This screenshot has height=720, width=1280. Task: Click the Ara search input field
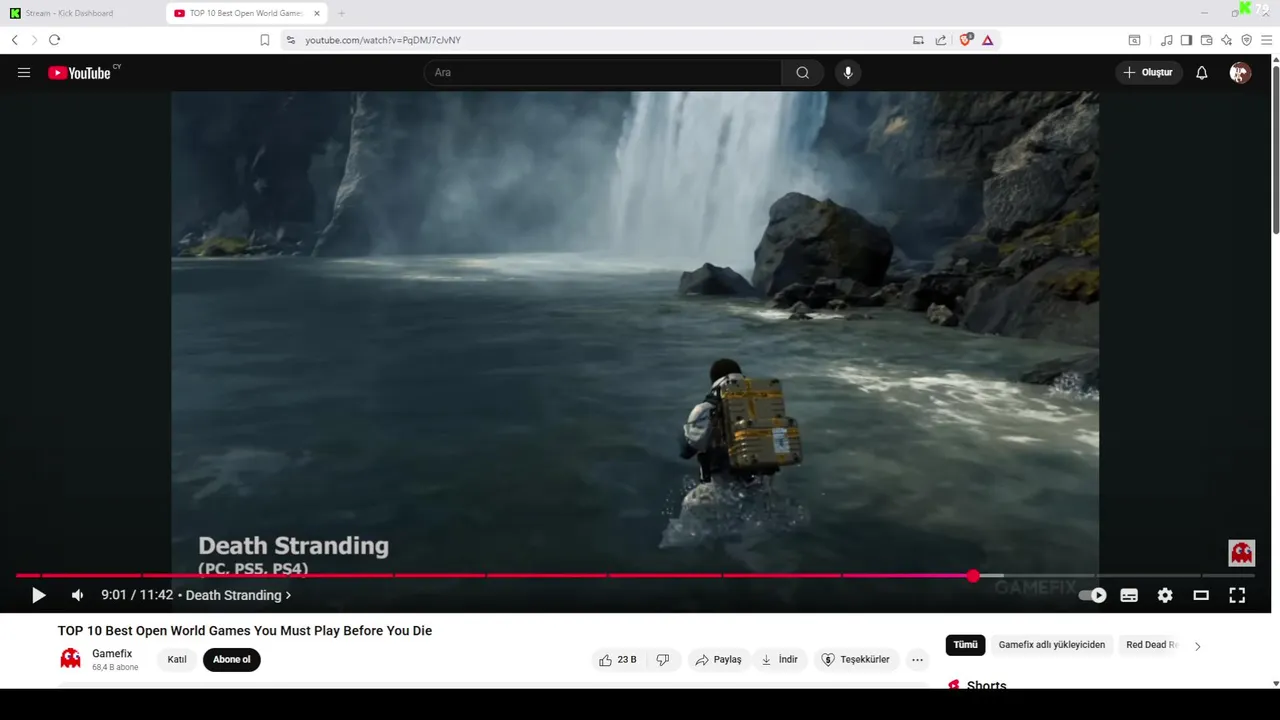point(603,73)
